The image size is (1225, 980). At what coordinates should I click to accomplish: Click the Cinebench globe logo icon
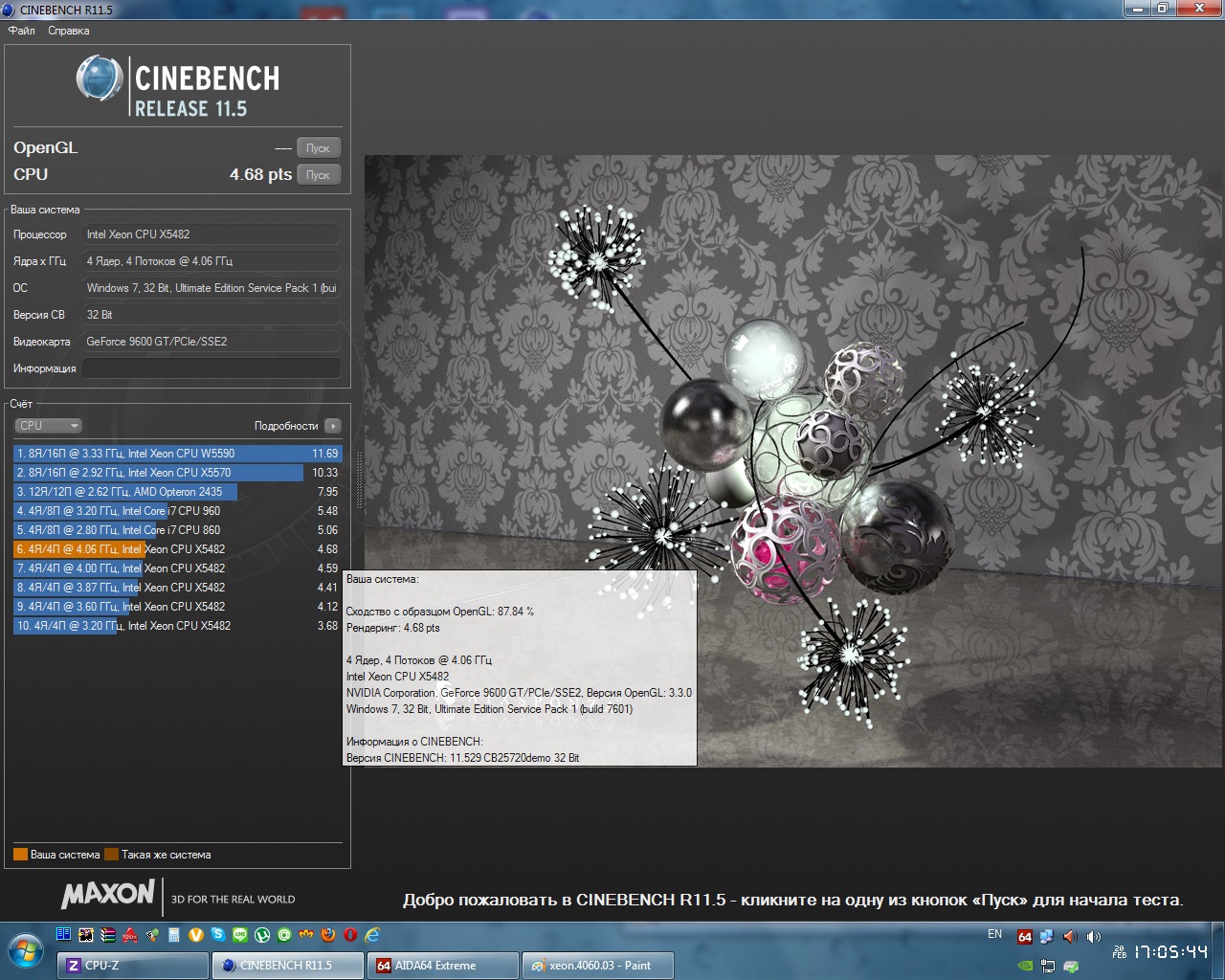coord(99,78)
